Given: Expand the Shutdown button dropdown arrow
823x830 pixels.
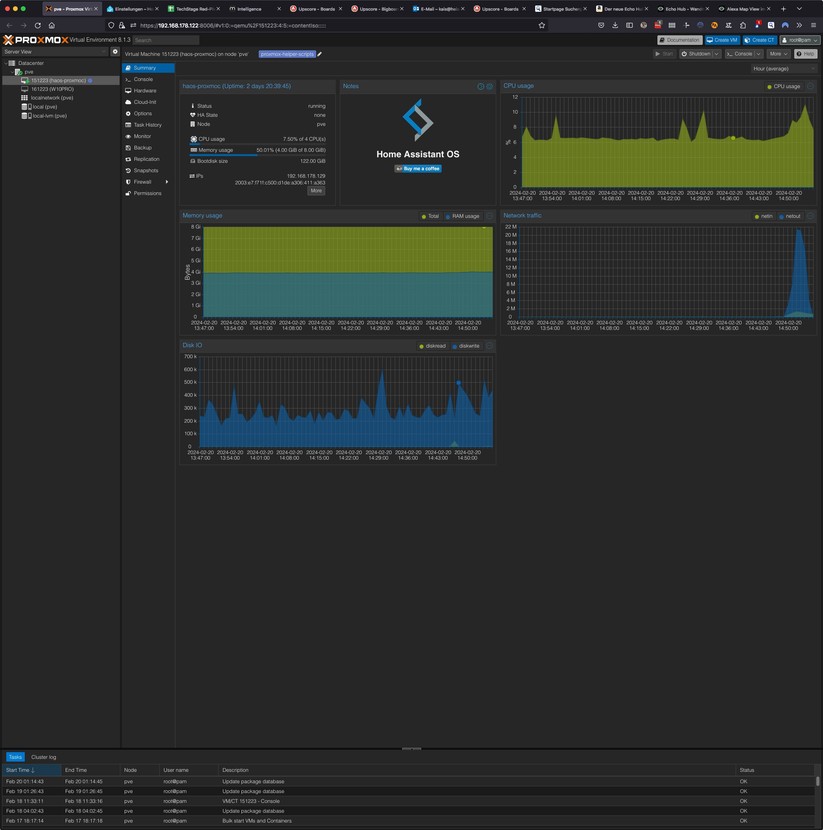Looking at the screenshot, I should tap(717, 54).
